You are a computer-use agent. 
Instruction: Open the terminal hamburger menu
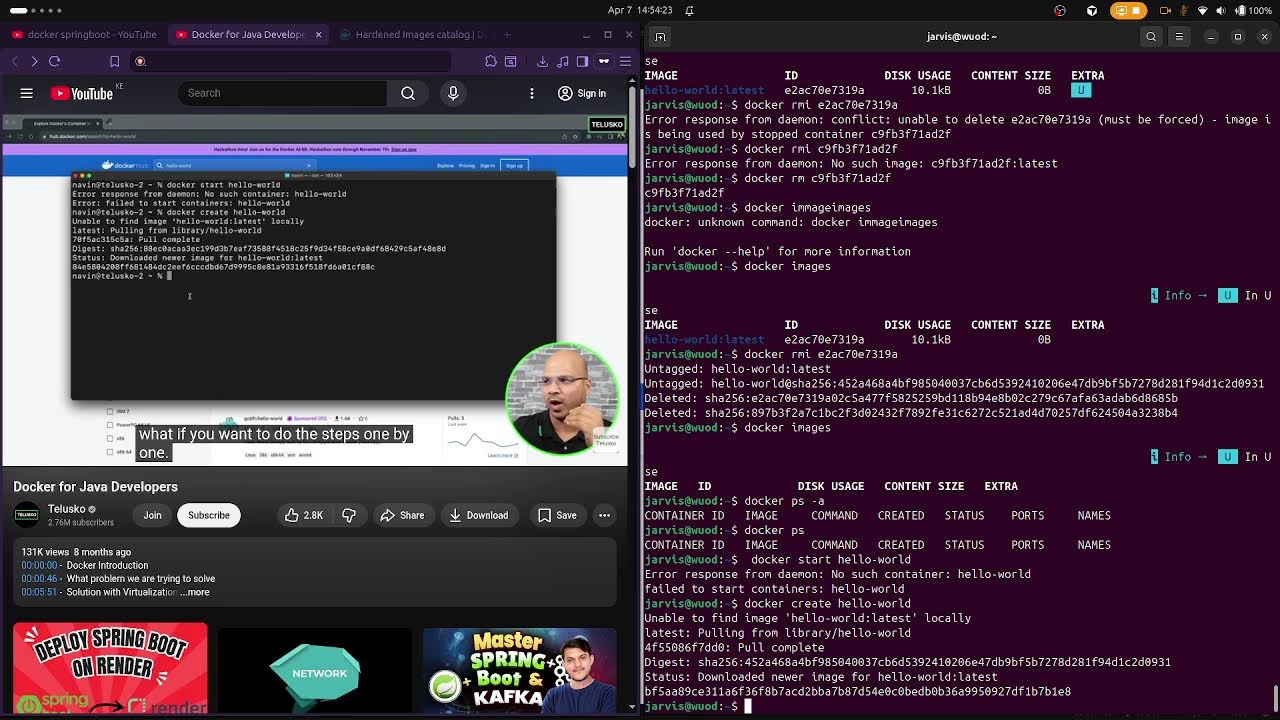click(1179, 36)
